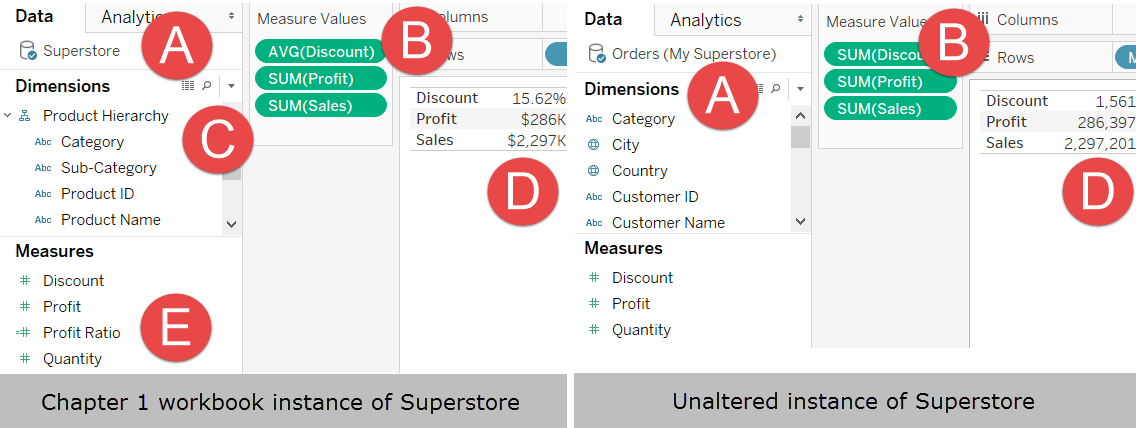Click Orders (My Superstore) data source icon

(x=596, y=54)
